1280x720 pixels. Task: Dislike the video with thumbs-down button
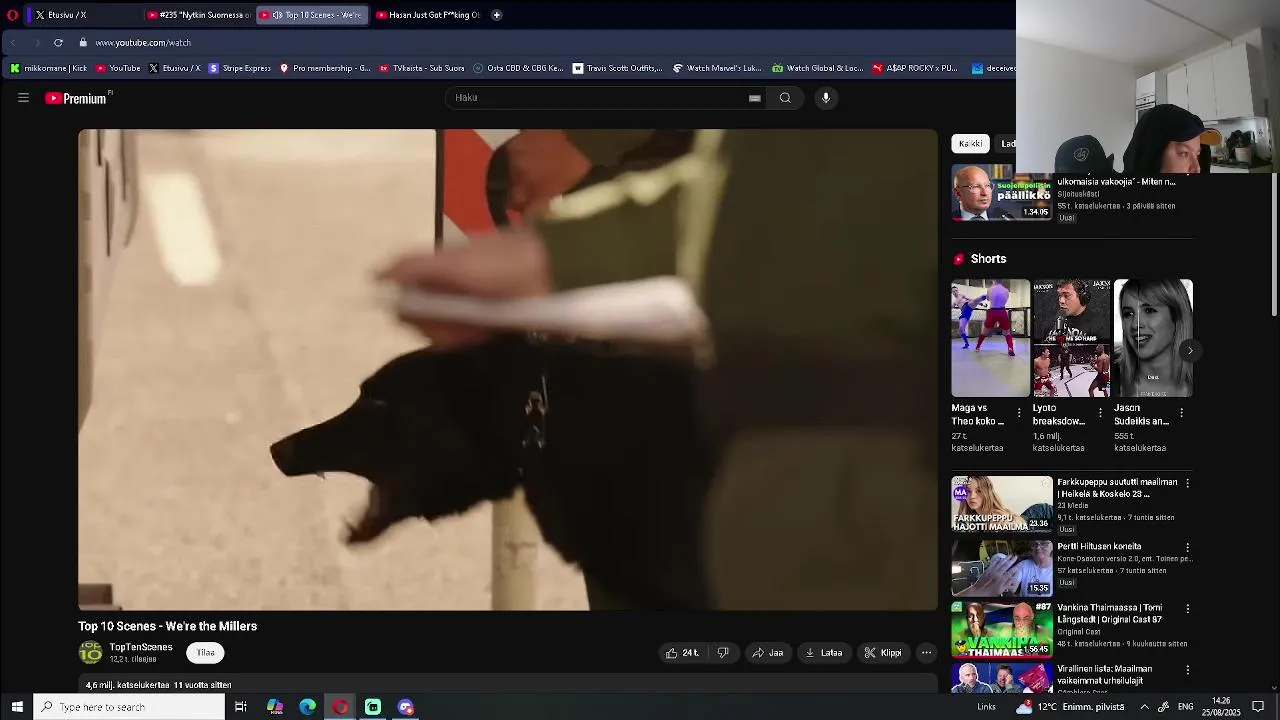click(723, 653)
